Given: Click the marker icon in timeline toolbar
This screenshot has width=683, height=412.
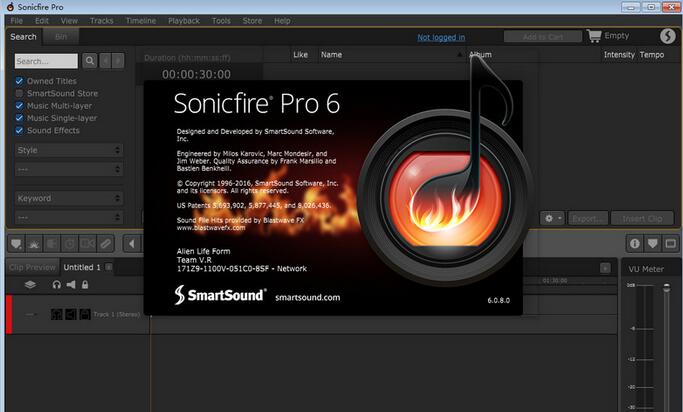Looking at the screenshot, I should (16, 244).
